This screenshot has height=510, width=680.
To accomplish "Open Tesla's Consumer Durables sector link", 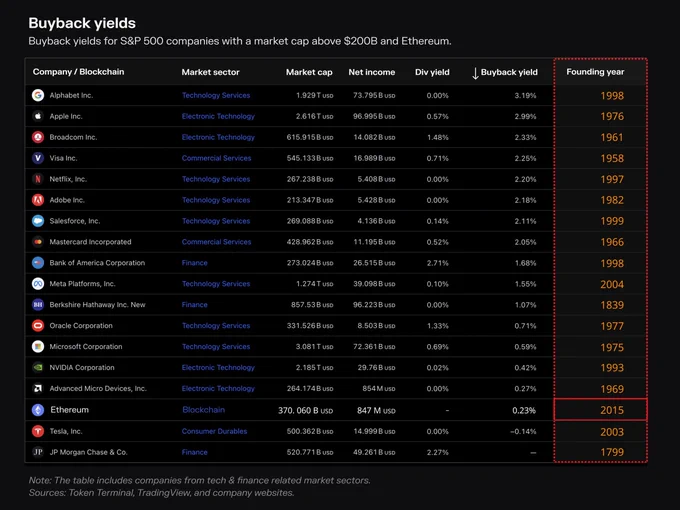I will 214,431.
